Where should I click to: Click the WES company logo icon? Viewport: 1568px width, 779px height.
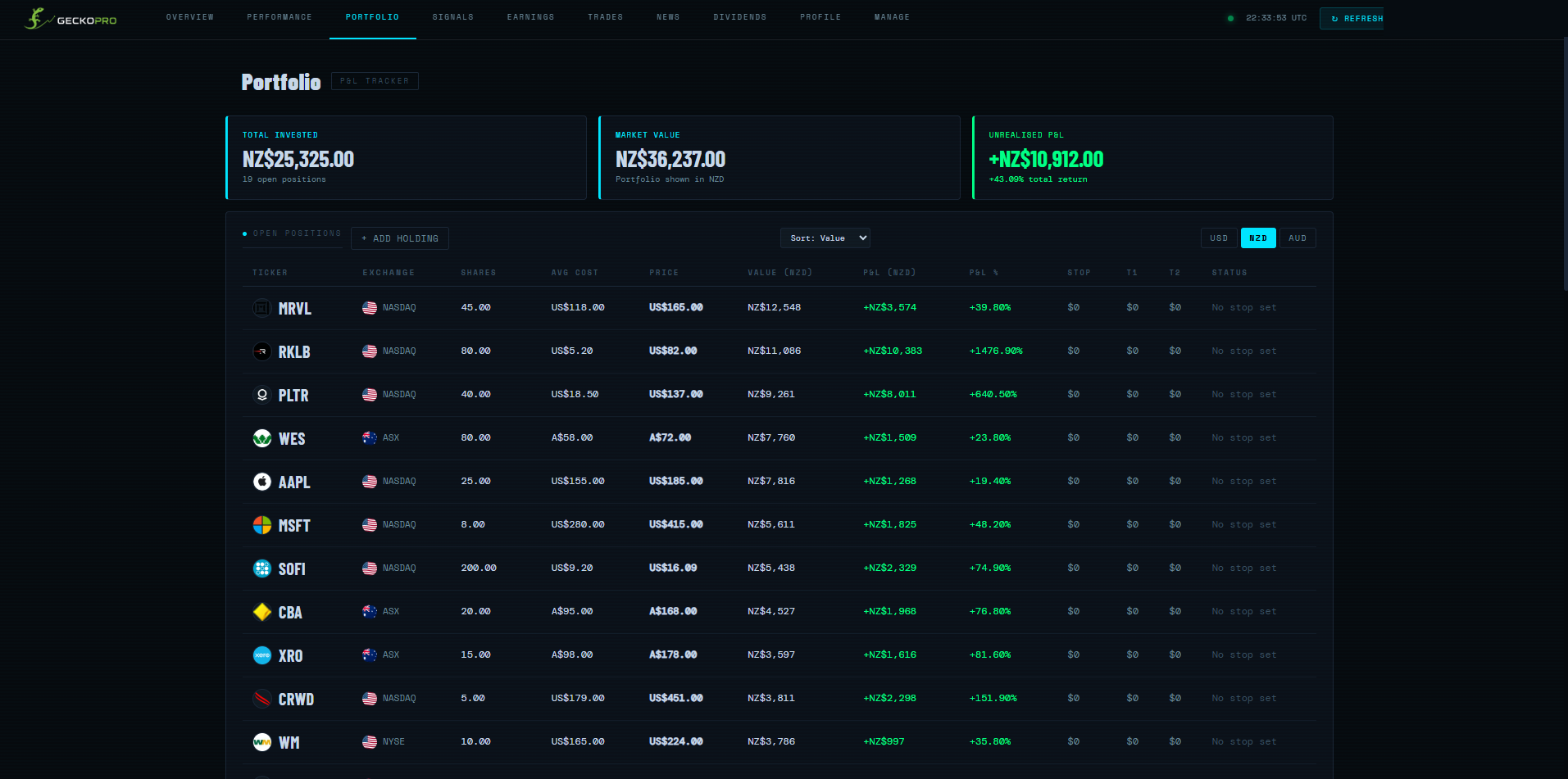[x=262, y=438]
